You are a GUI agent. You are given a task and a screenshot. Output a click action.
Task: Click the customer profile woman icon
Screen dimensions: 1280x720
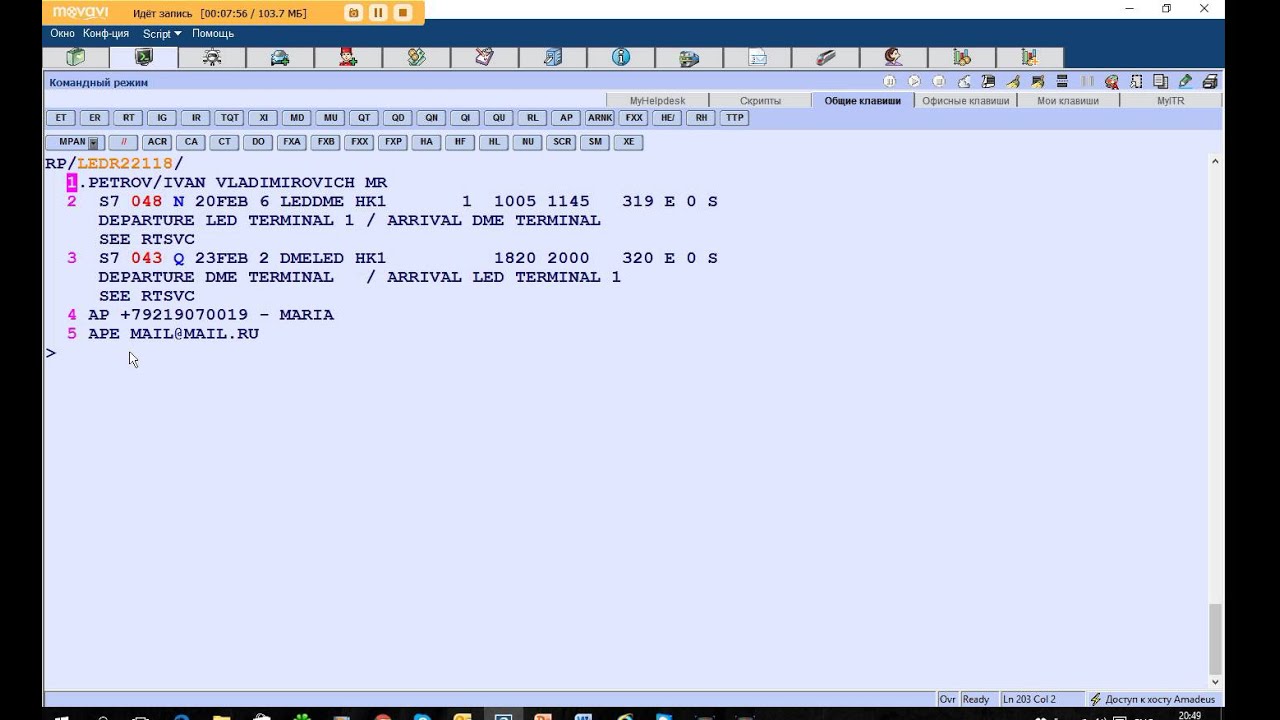(893, 57)
